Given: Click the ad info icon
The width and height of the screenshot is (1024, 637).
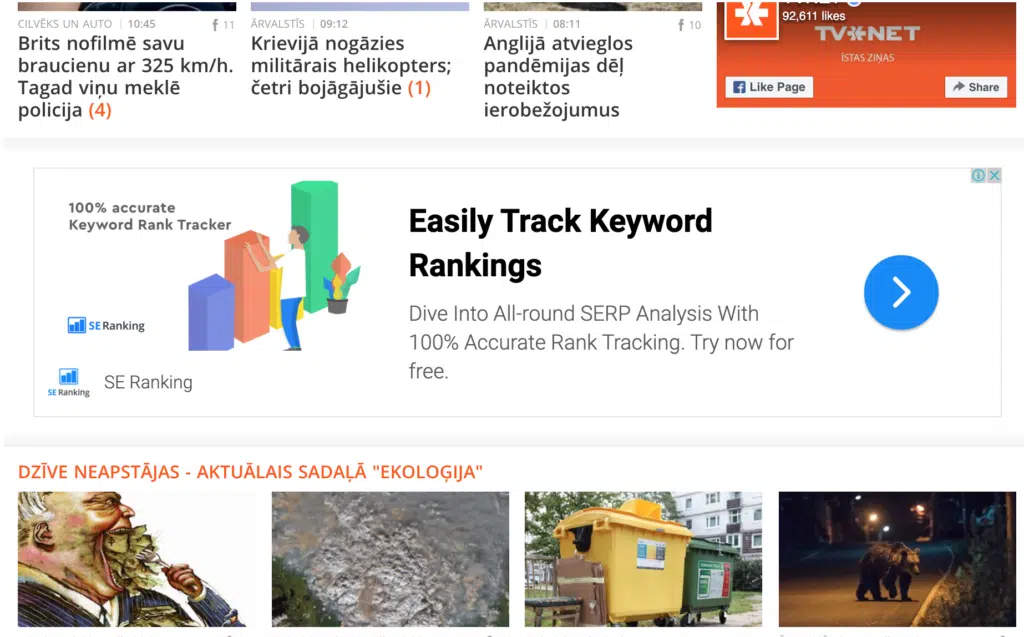Looking at the screenshot, I should tap(978, 175).
